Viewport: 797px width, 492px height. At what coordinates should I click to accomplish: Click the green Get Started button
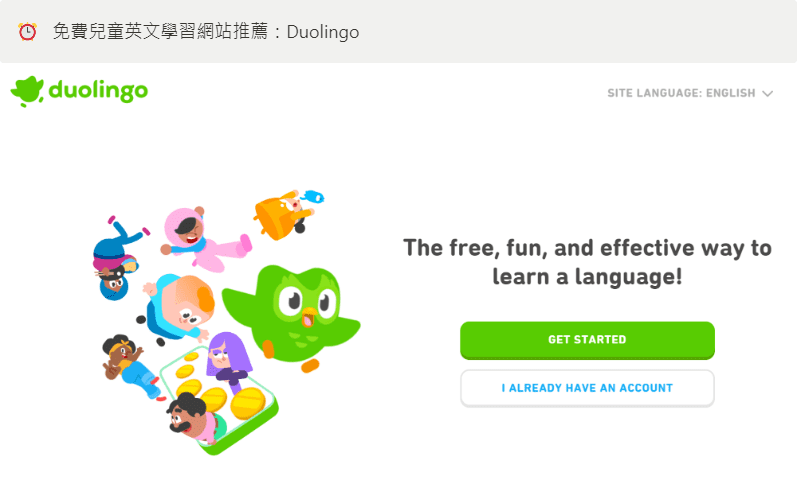(x=587, y=340)
